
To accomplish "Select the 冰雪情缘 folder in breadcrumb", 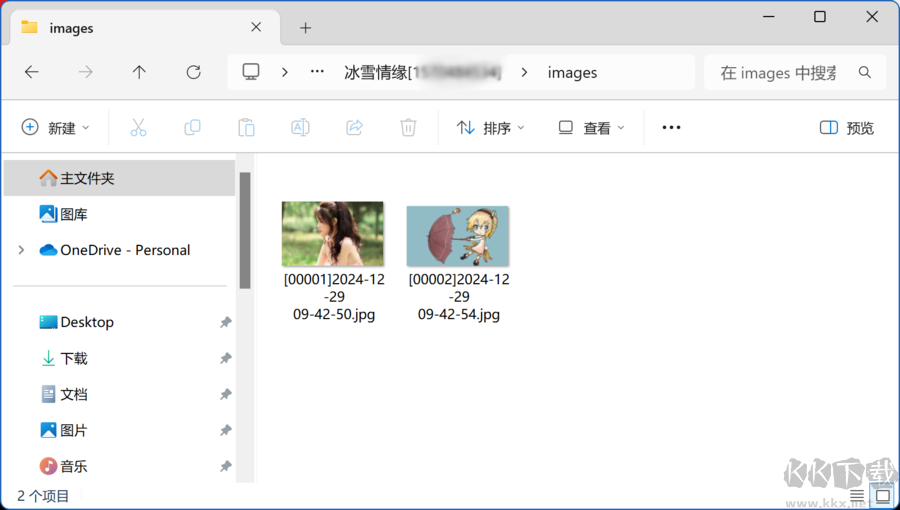I will [x=422, y=72].
